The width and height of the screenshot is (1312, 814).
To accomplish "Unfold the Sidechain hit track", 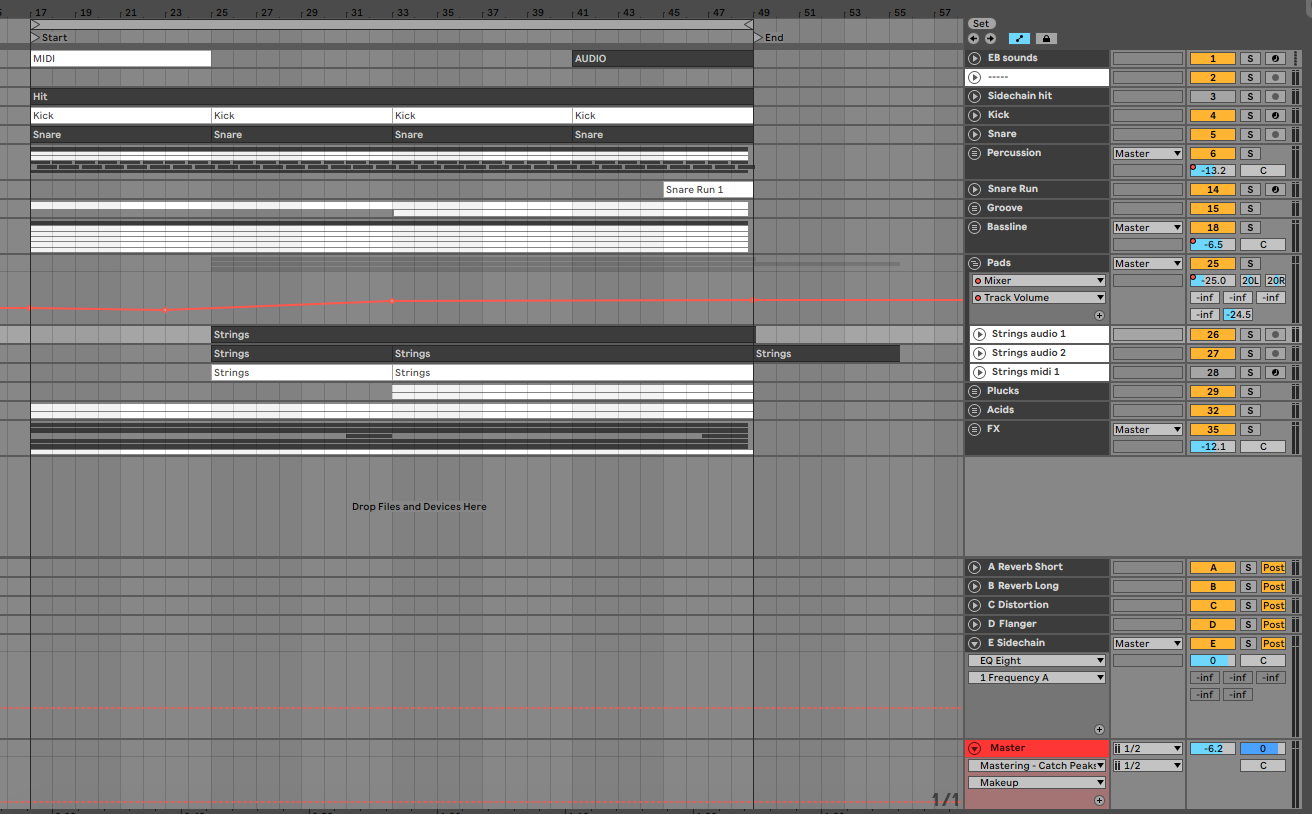I will tap(975, 96).
